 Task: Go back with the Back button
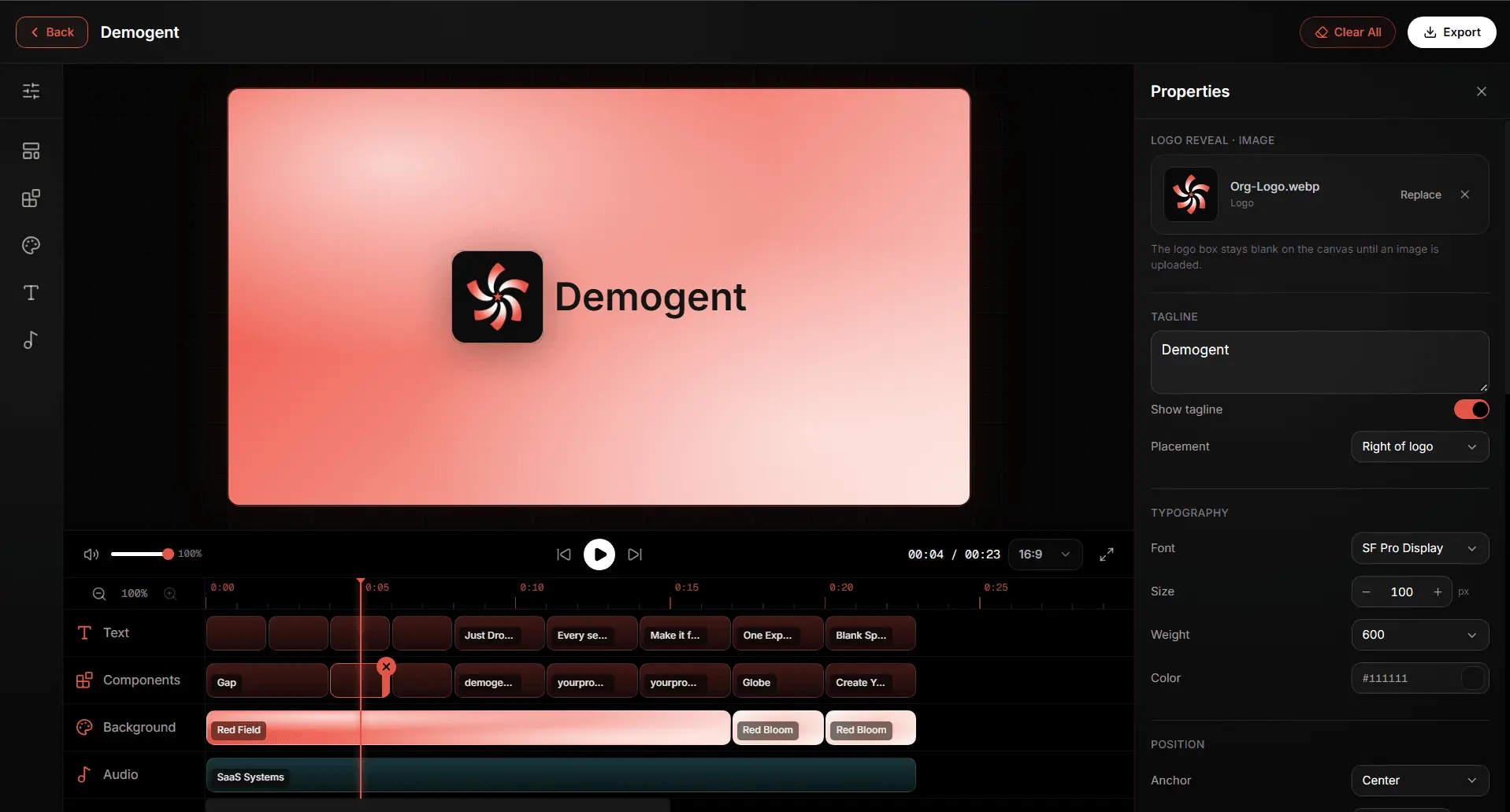pyautogui.click(x=52, y=32)
